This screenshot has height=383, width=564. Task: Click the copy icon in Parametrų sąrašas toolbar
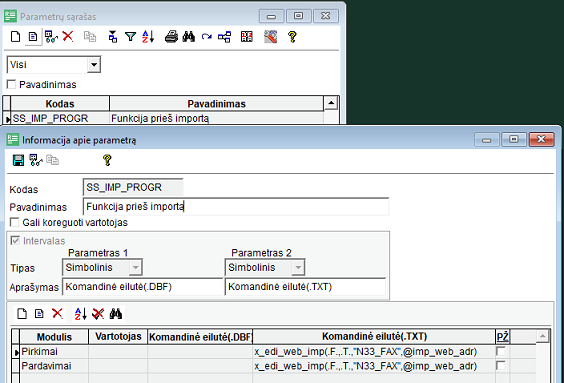tap(90, 37)
